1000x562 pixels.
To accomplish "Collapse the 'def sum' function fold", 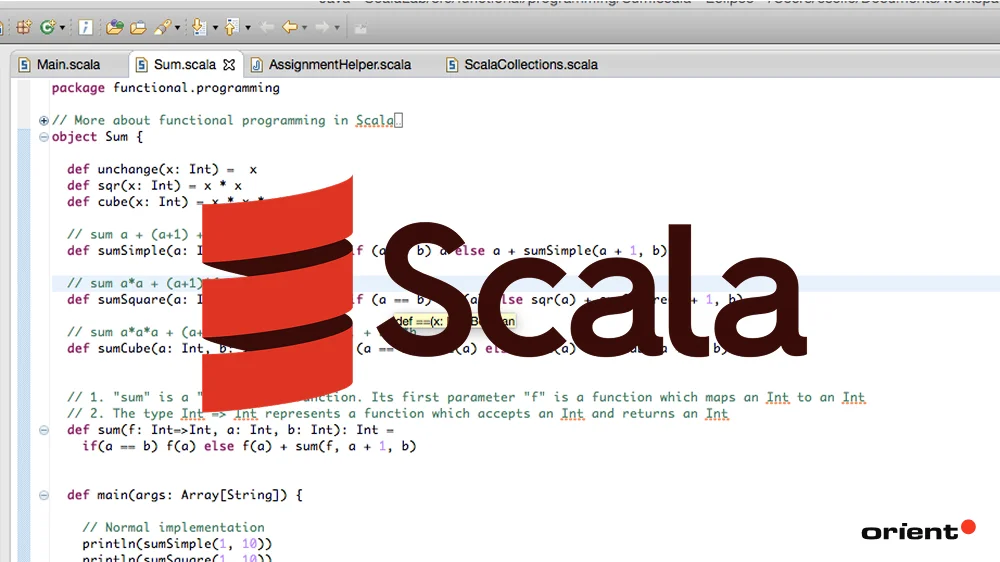I will (43, 430).
